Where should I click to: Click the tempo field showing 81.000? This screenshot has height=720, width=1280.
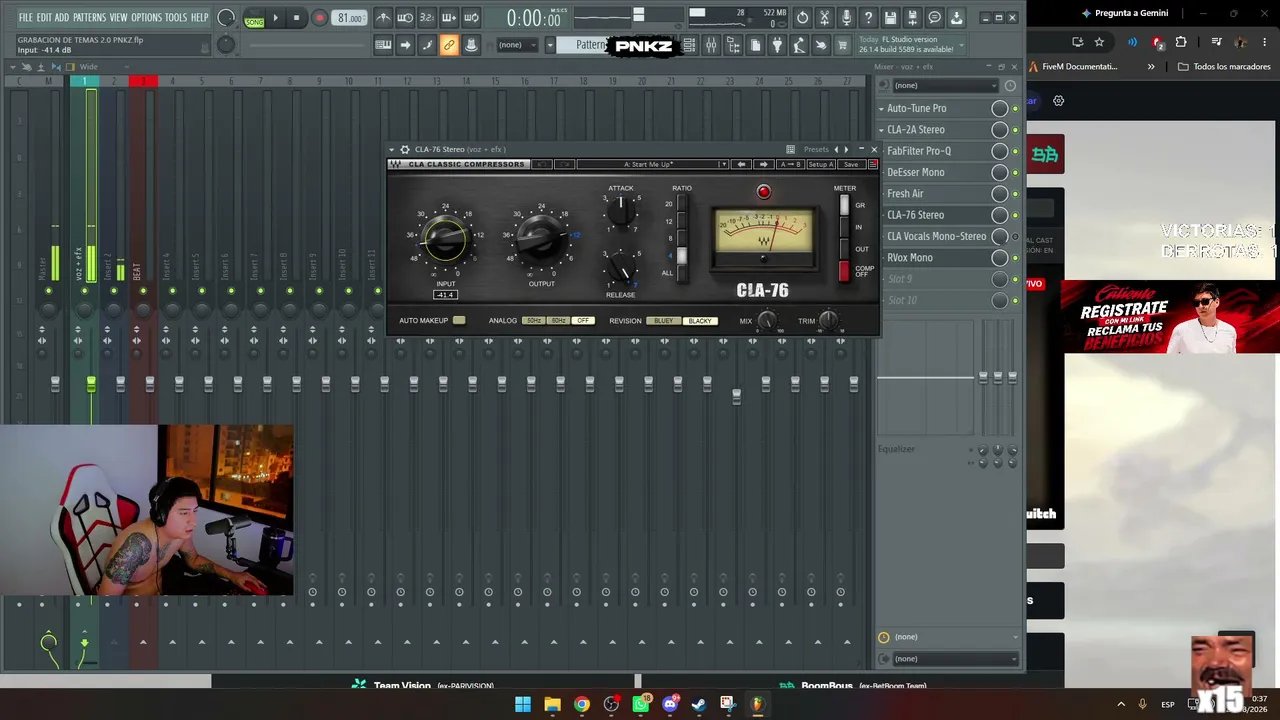(350, 18)
